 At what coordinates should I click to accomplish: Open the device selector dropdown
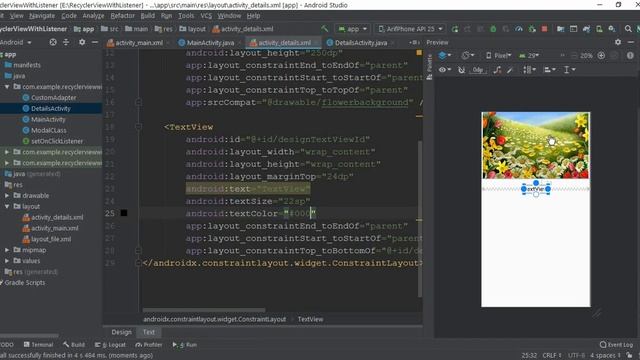coord(410,29)
